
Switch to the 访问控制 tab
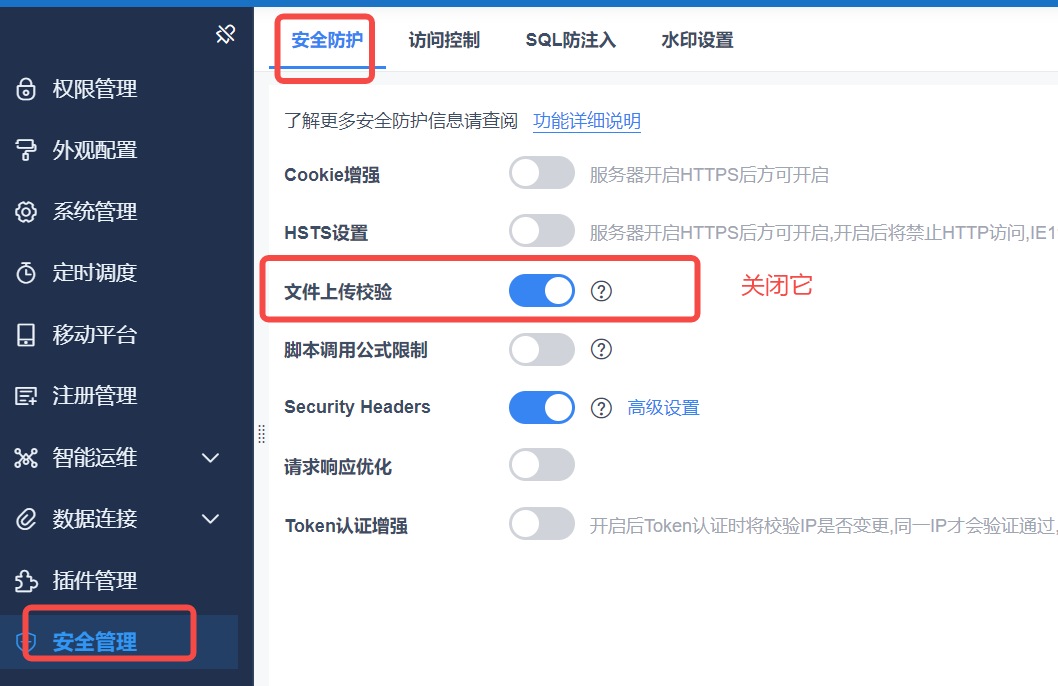pos(444,40)
